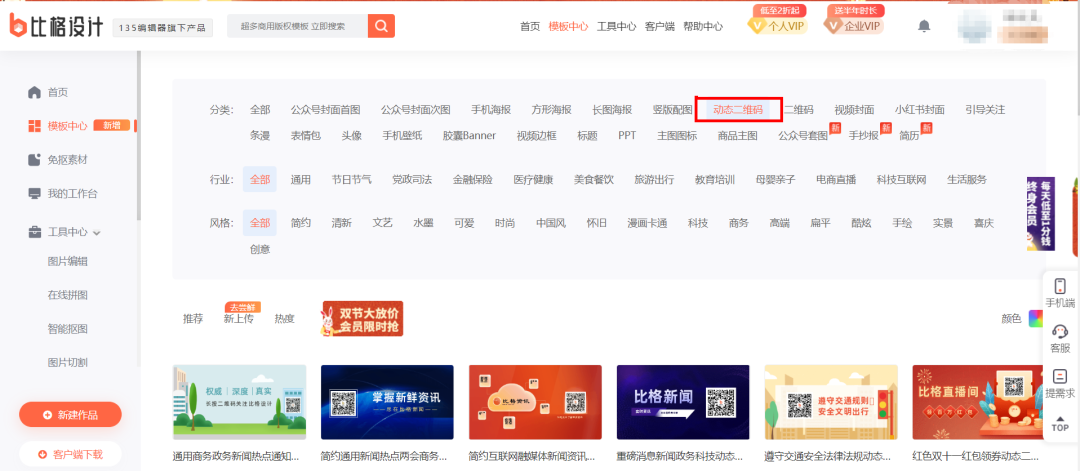Sort templates by 新上传
The image size is (1080, 471).
pos(238,319)
